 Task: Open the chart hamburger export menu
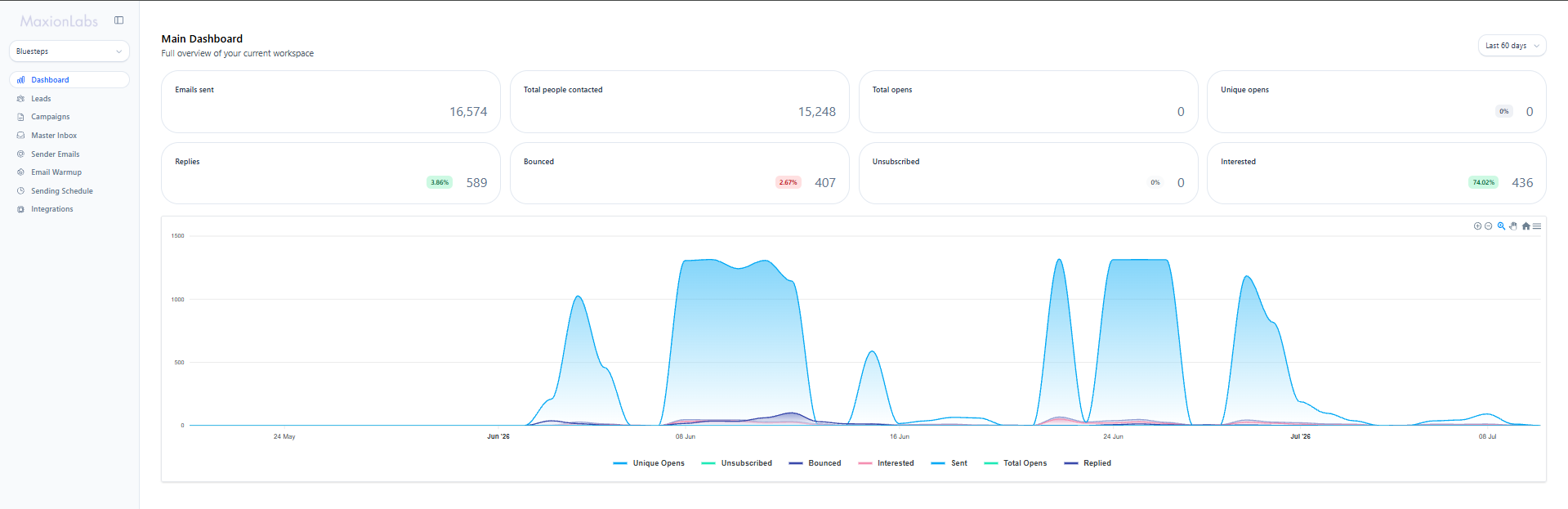(x=1537, y=226)
